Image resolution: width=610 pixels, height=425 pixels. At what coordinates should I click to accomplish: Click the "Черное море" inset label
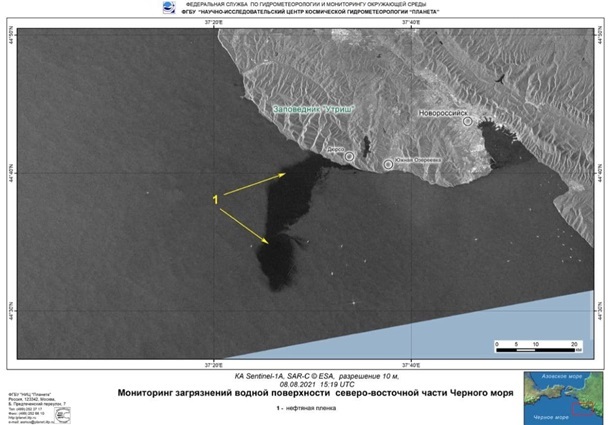[551, 418]
